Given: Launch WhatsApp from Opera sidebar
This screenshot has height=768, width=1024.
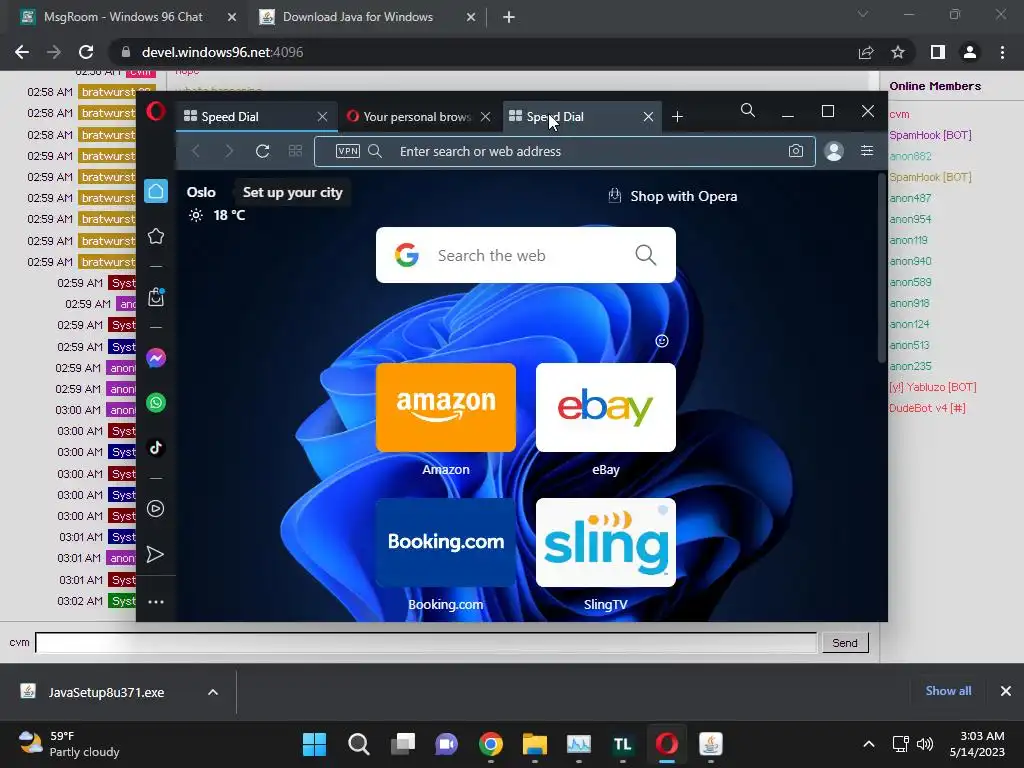Looking at the screenshot, I should tap(155, 402).
